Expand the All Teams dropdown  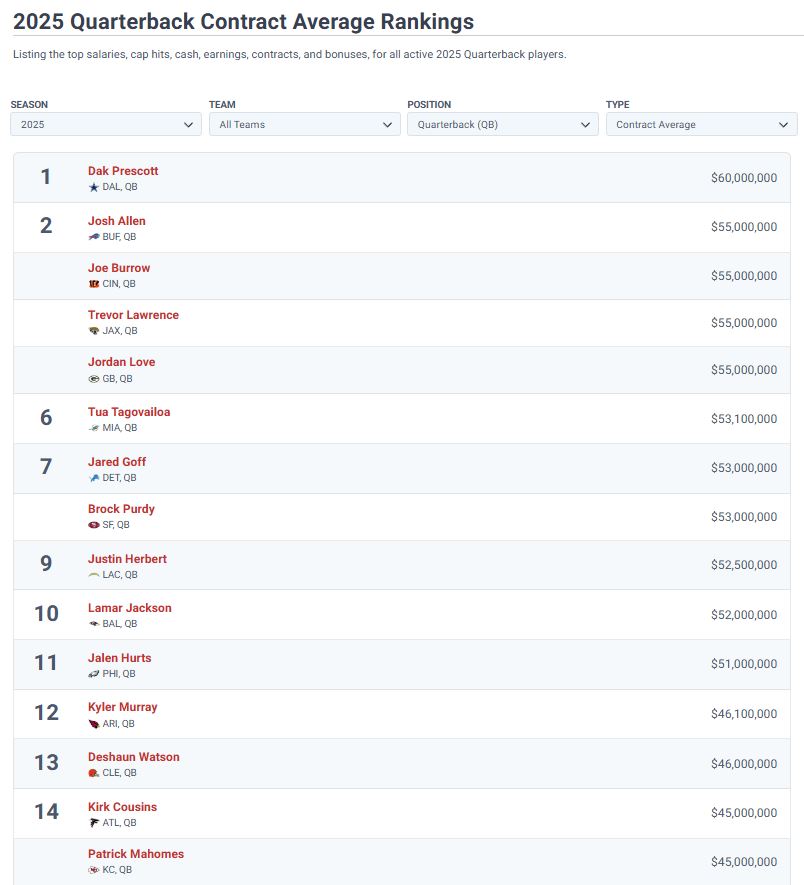[304, 125]
